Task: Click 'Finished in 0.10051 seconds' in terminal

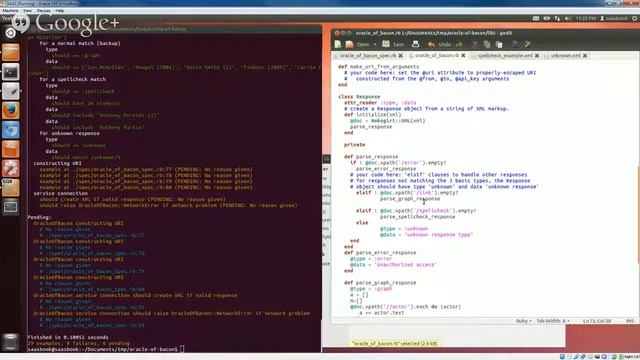Action: (68, 337)
